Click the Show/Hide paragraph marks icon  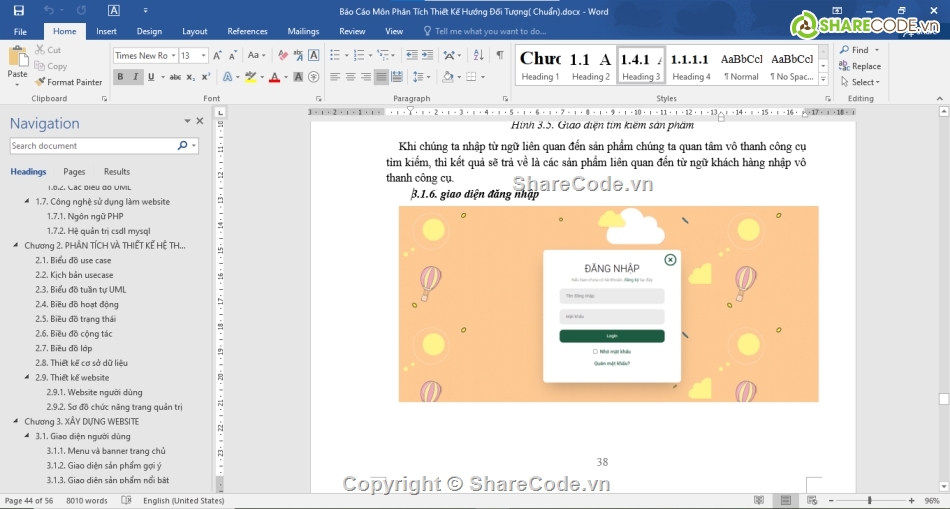pos(499,56)
